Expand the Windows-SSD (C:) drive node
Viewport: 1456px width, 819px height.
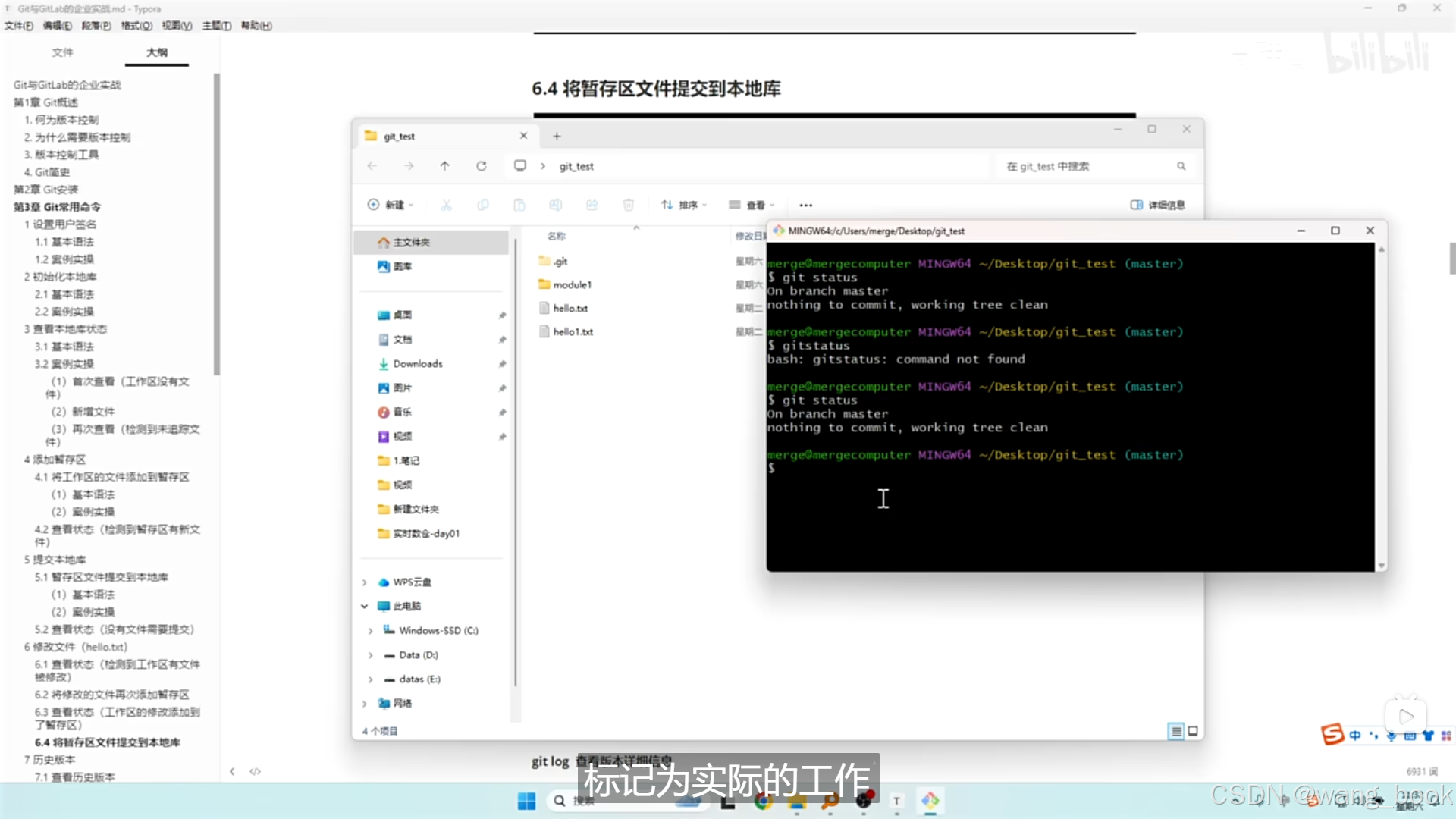coord(371,631)
